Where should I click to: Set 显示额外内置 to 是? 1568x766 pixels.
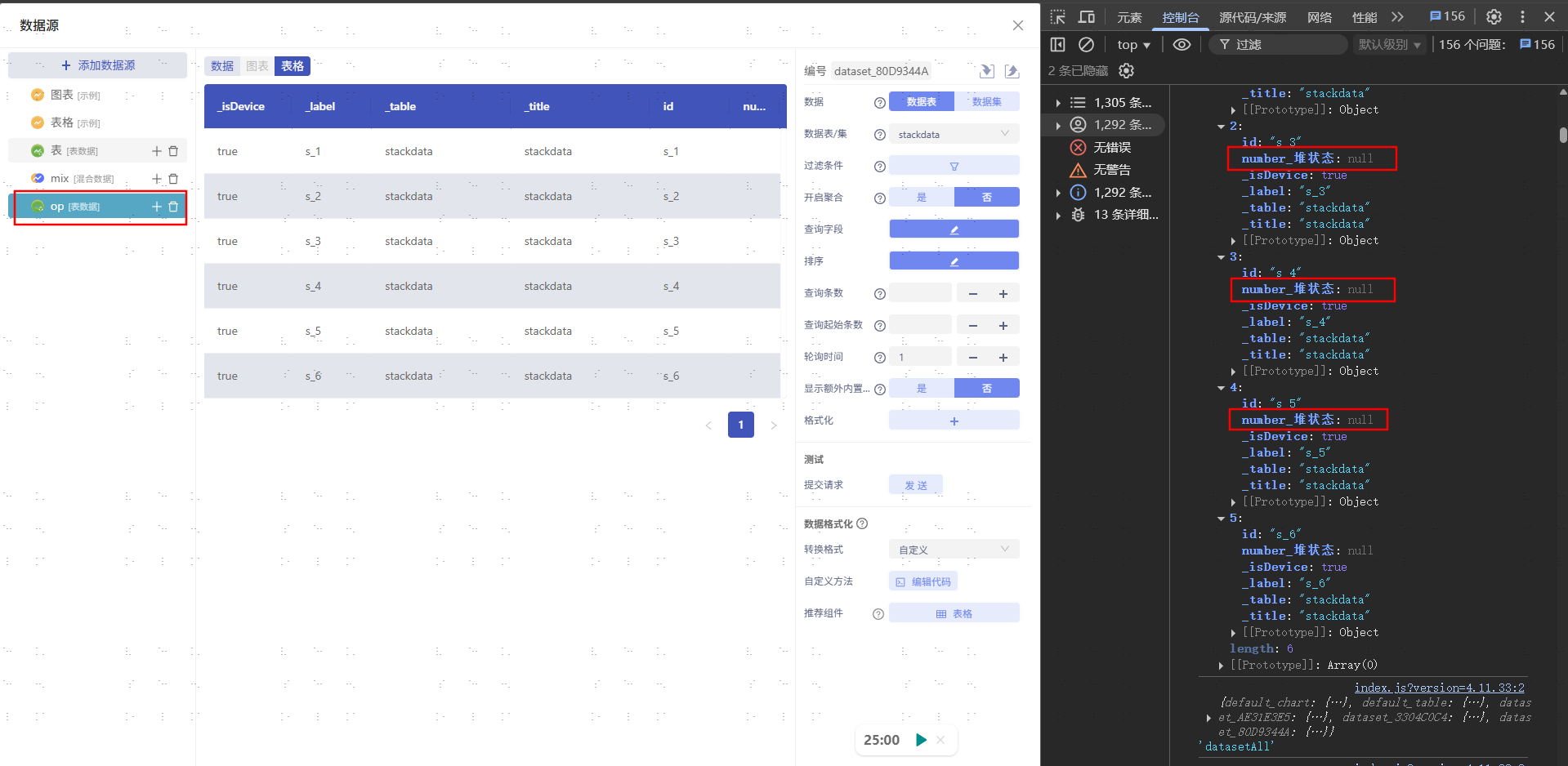tap(922, 389)
